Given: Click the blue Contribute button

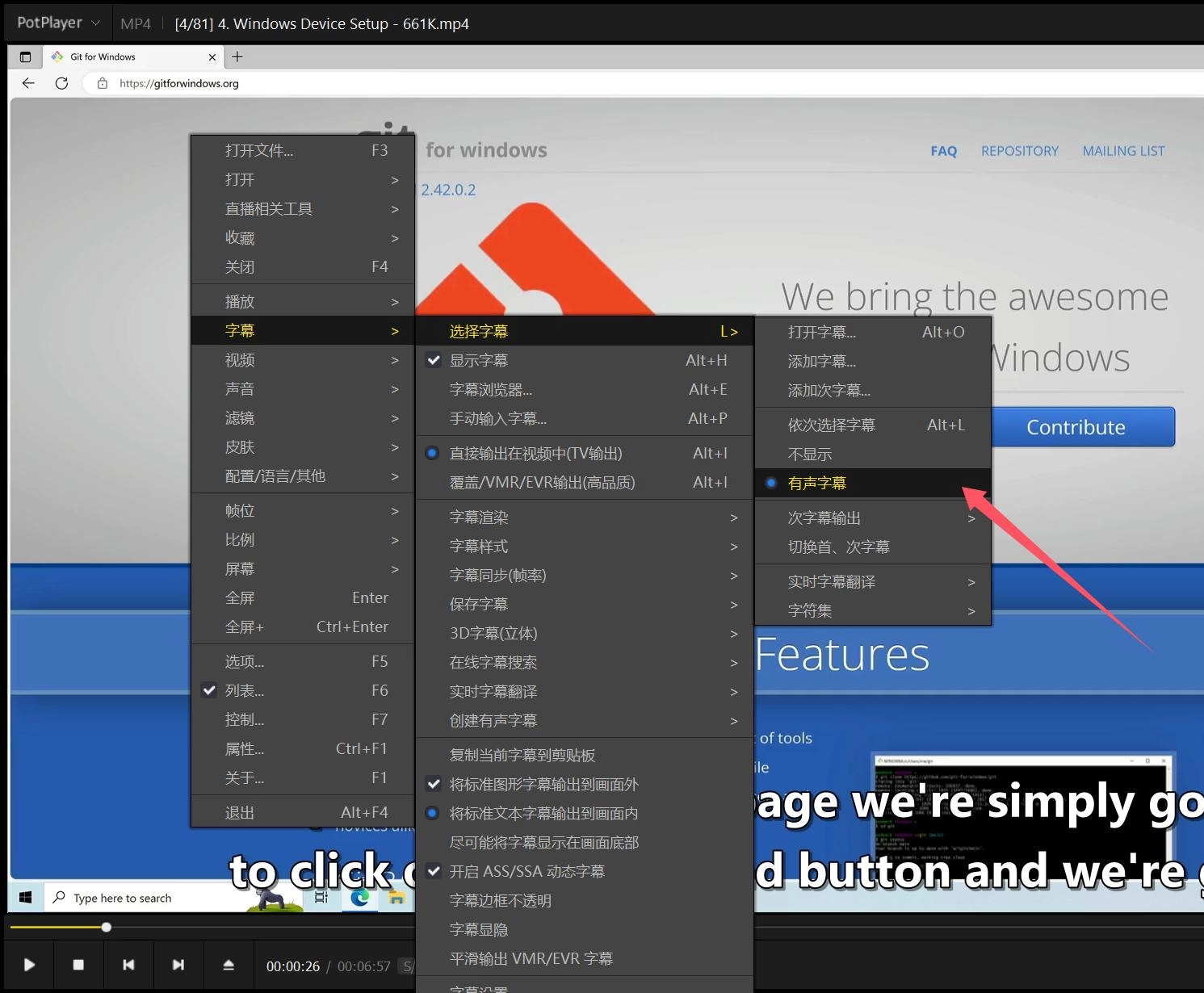Looking at the screenshot, I should click(x=1076, y=427).
